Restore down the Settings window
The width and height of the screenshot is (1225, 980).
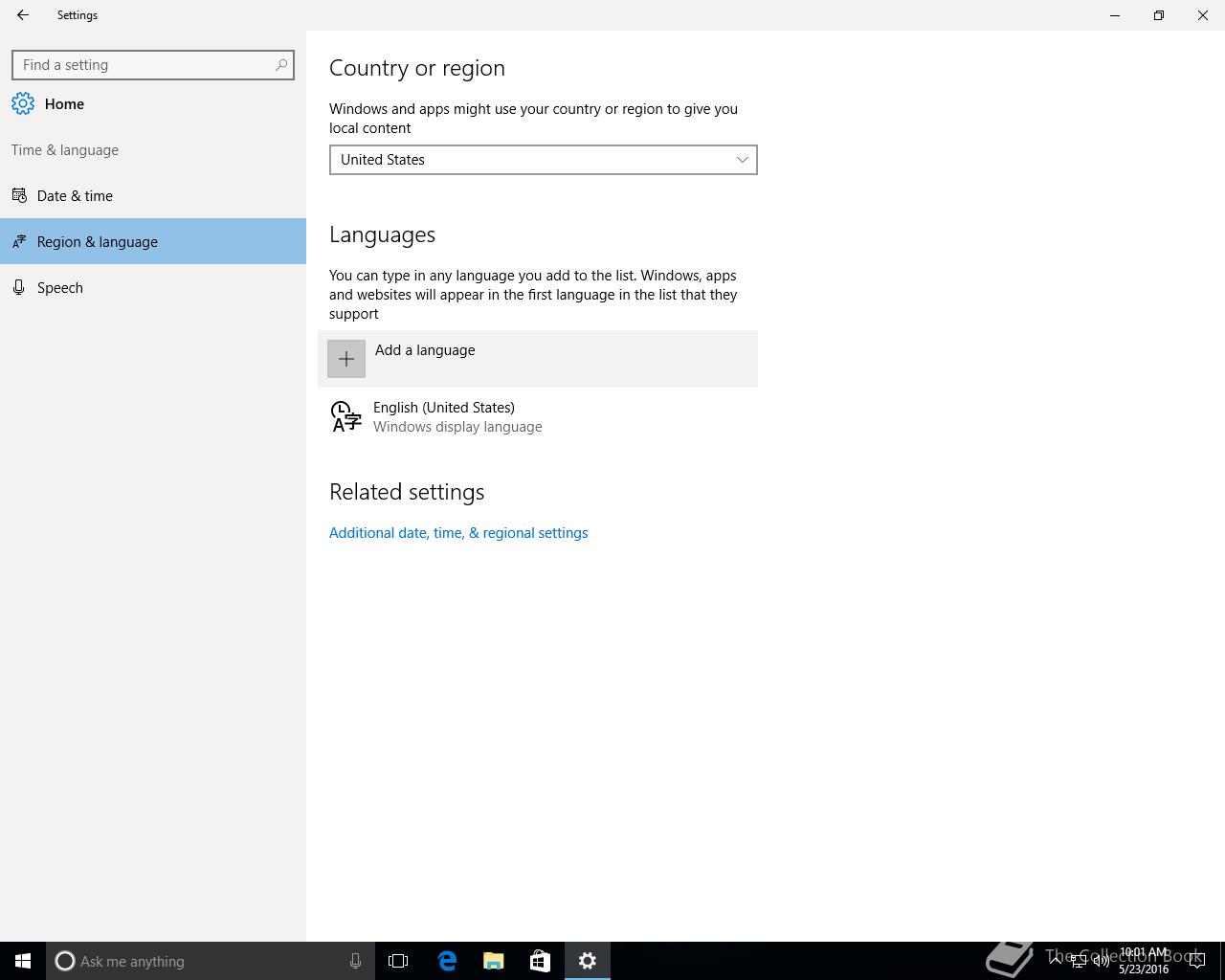click(1159, 15)
